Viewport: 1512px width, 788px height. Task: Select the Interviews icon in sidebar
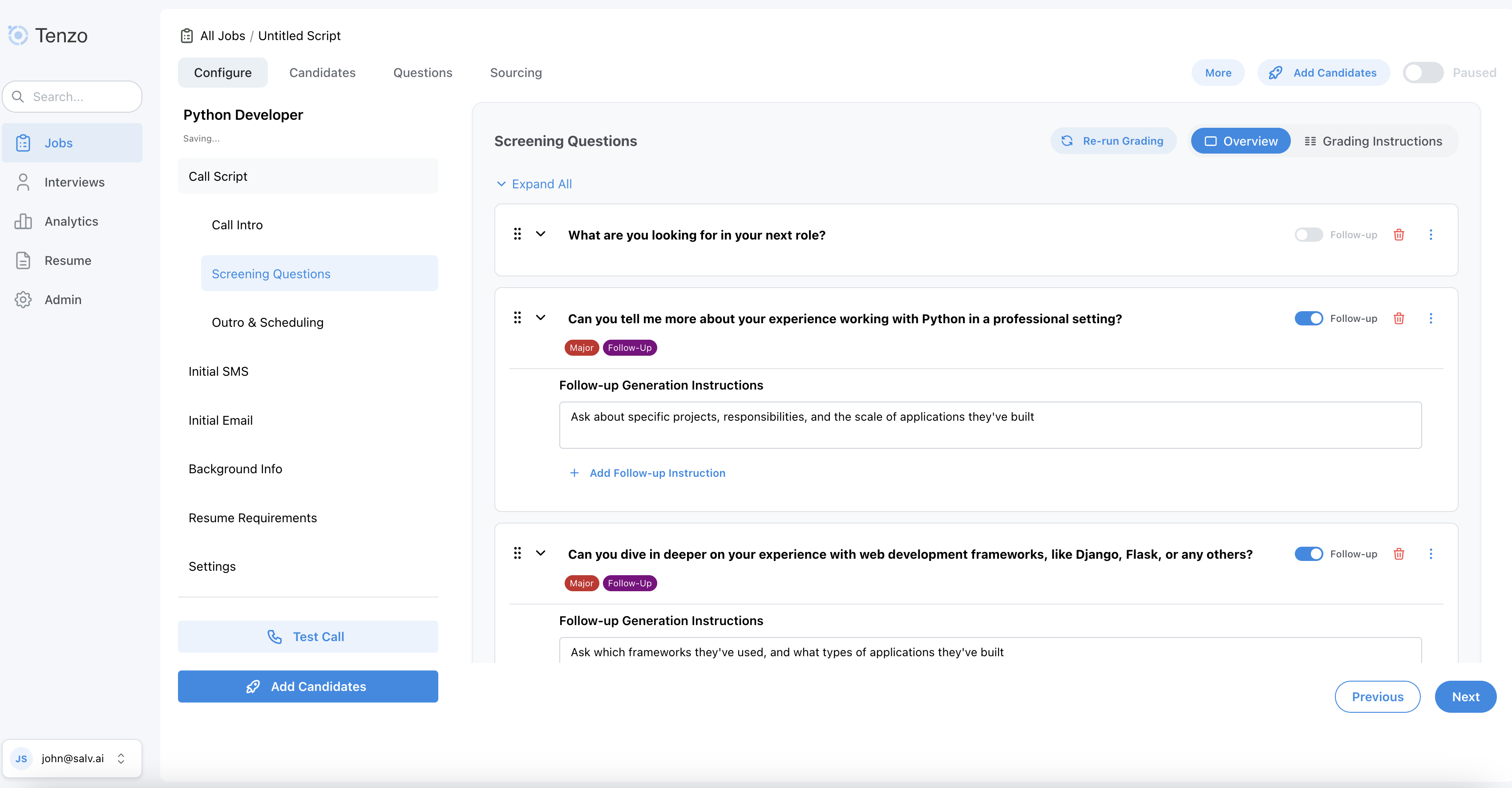click(23, 182)
